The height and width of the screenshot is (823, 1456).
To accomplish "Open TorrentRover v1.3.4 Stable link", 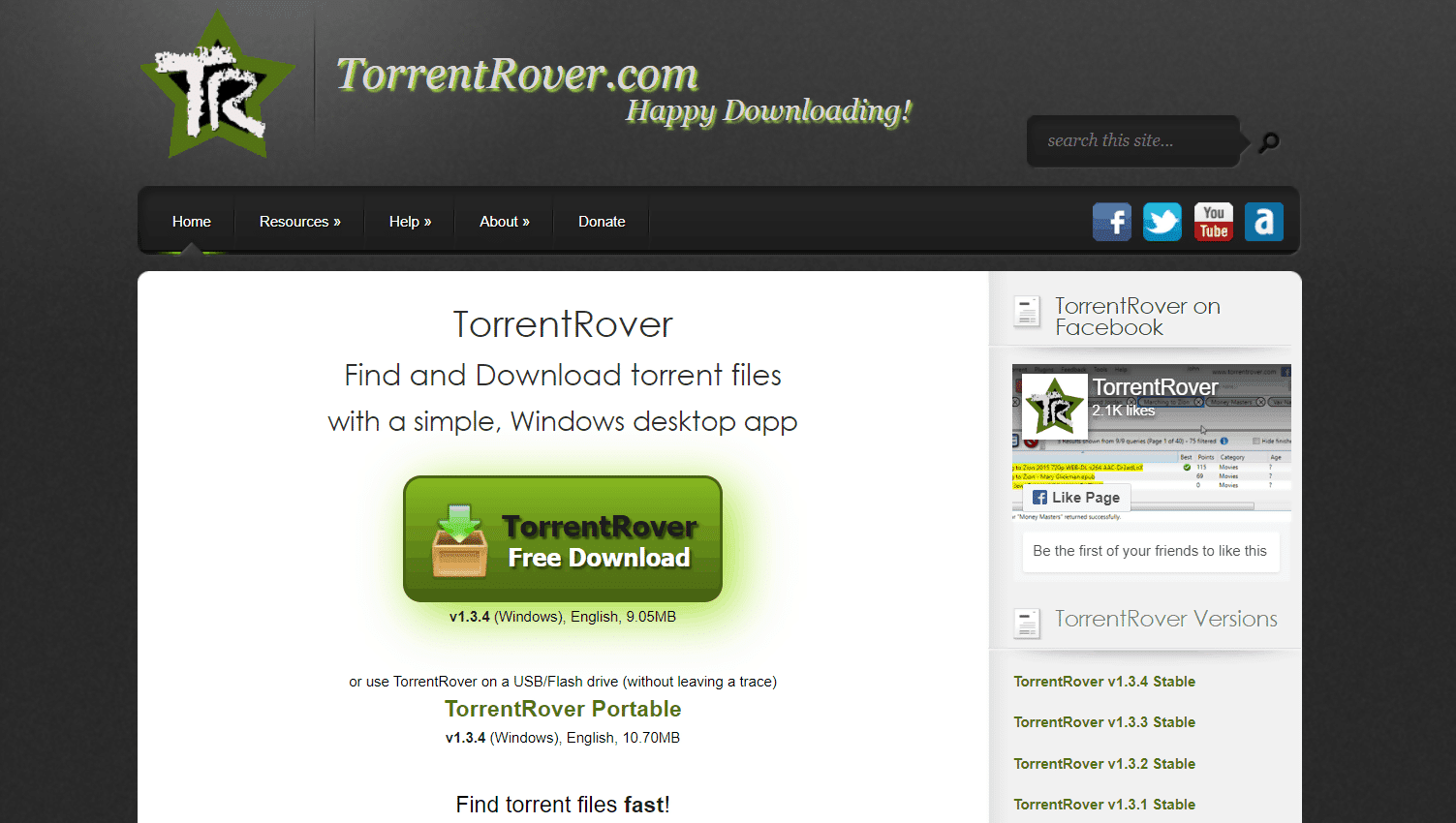I will [x=1104, y=682].
